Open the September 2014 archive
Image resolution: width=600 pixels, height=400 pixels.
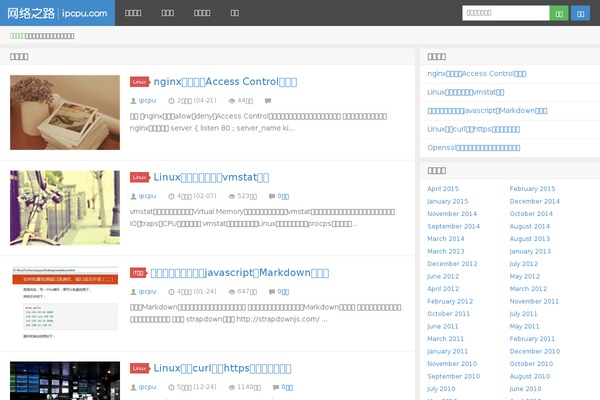[x=453, y=226]
